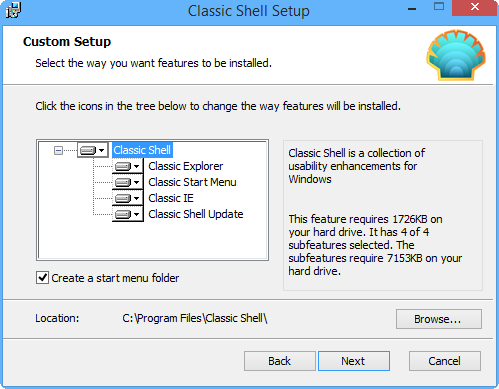
Task: Go Back to previous setup step
Action: coord(280,361)
